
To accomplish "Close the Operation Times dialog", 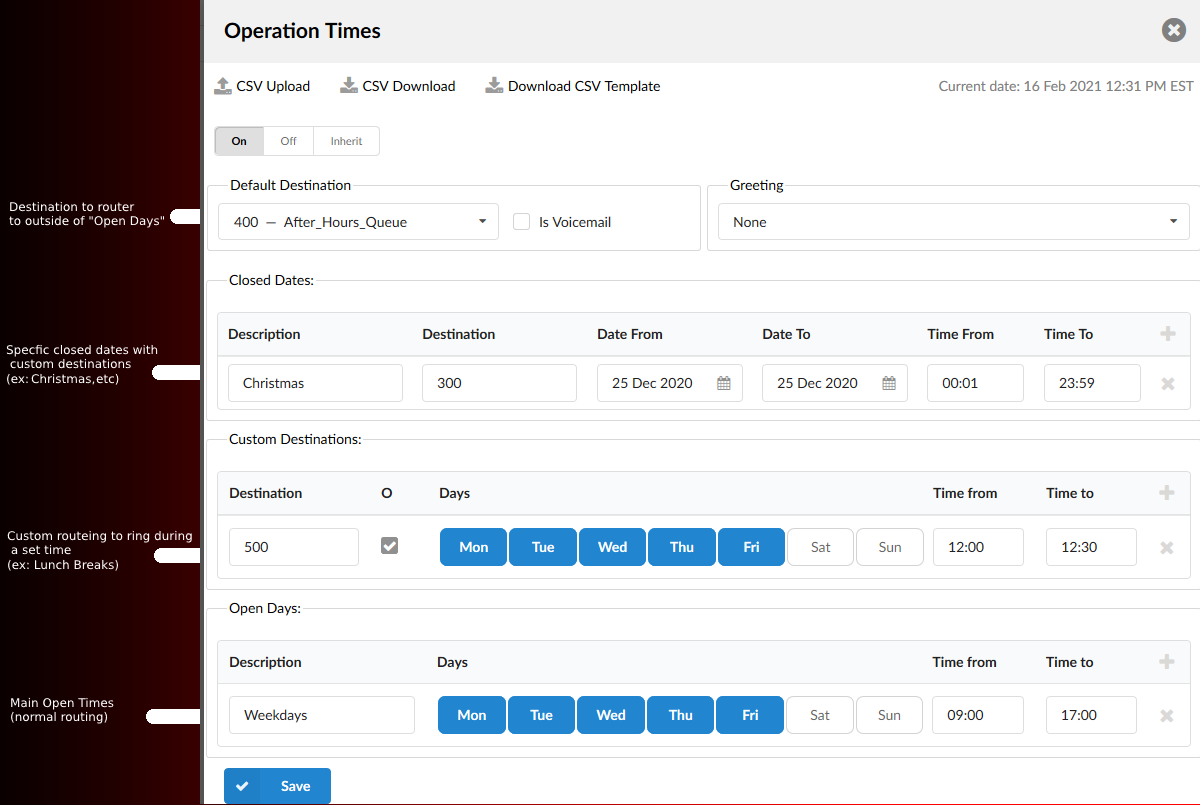I will pyautogui.click(x=1174, y=30).
